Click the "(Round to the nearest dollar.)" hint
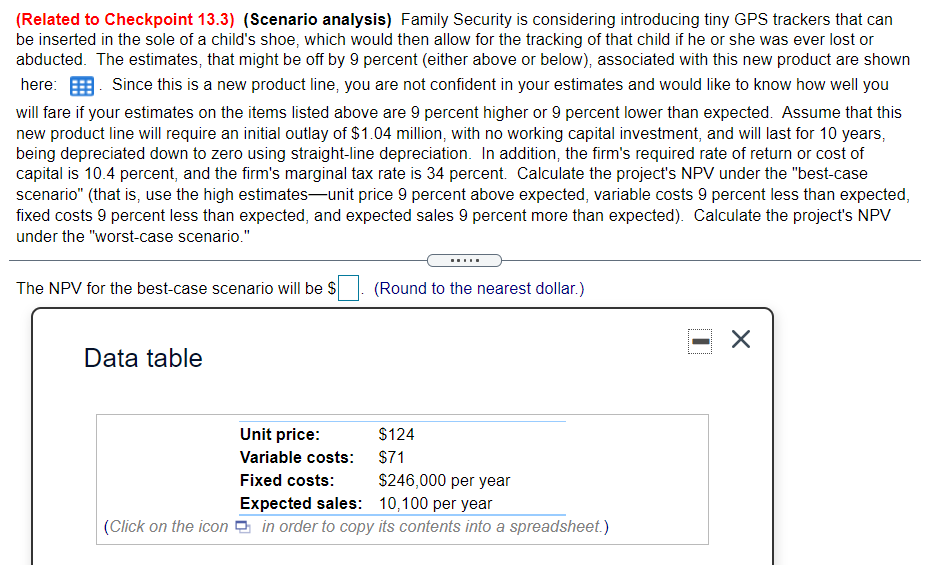 479,289
